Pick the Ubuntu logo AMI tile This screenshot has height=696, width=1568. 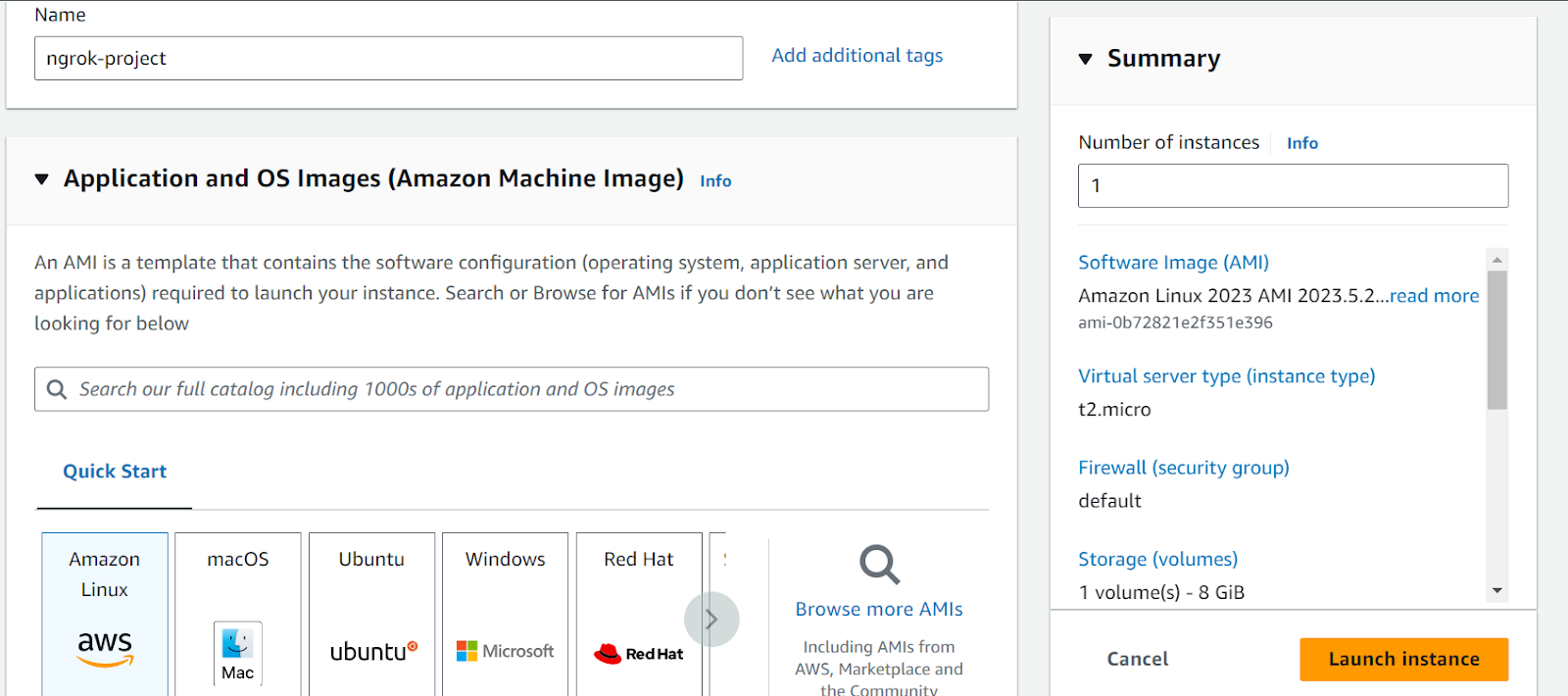372,651
